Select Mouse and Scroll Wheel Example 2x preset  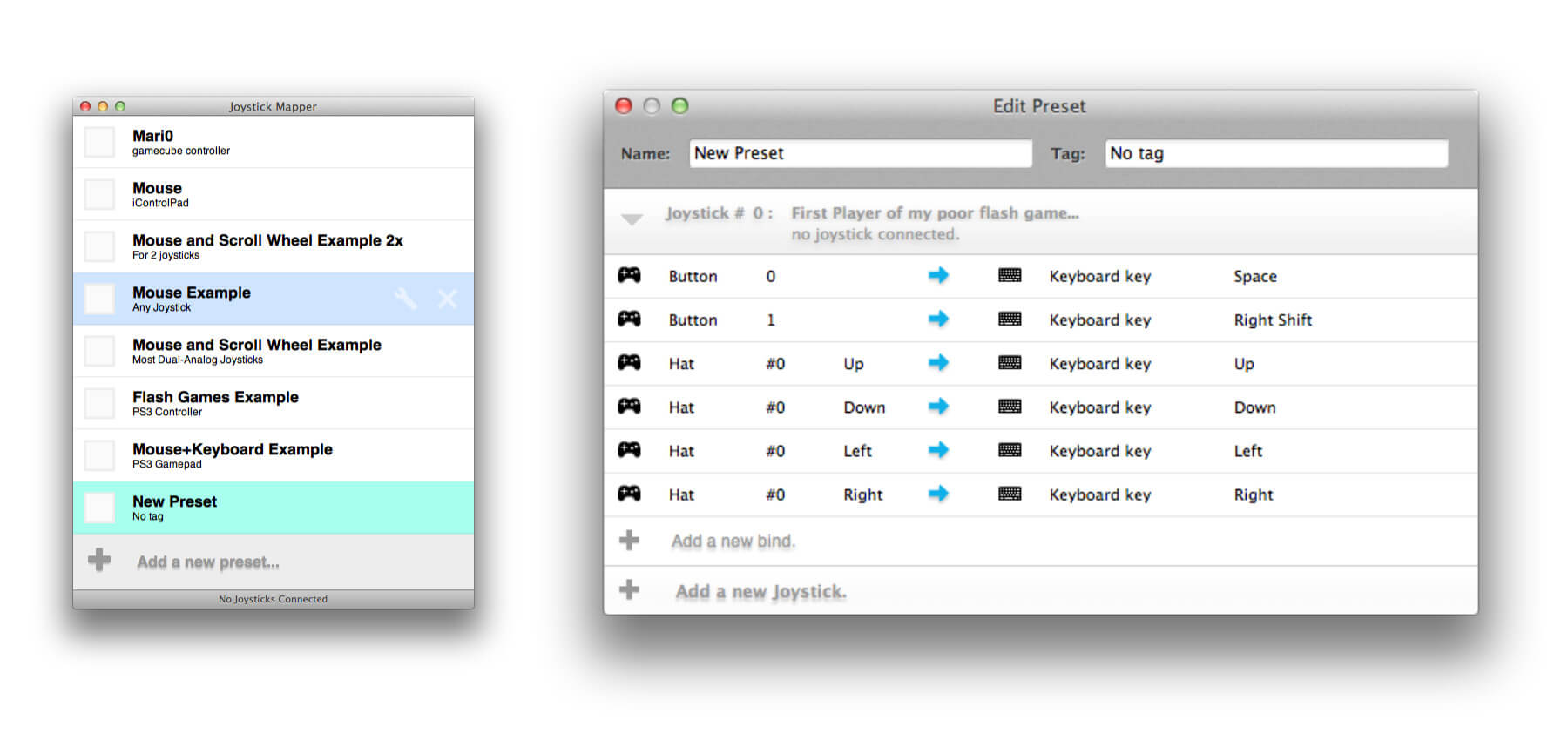click(x=267, y=246)
